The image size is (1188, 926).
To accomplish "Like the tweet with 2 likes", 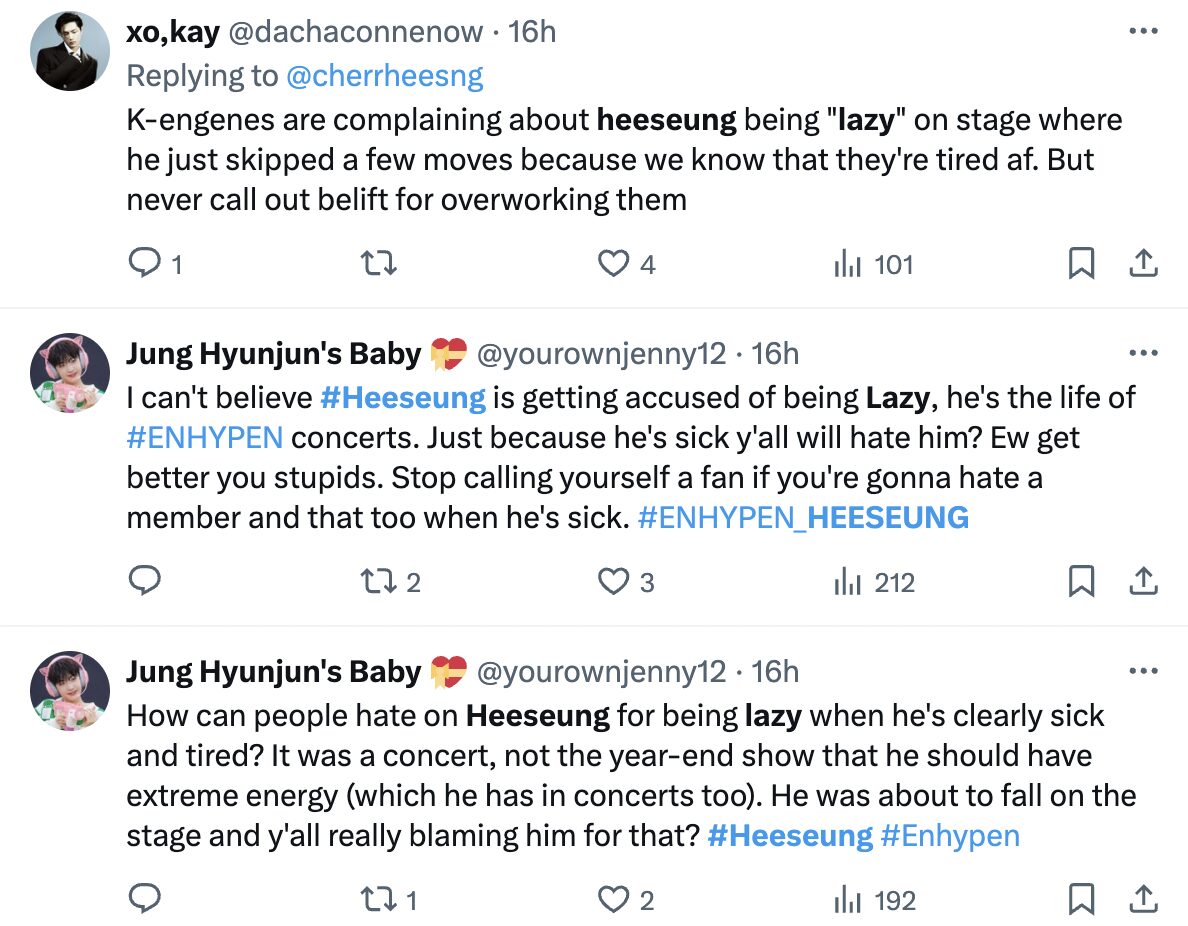I will click(613, 900).
